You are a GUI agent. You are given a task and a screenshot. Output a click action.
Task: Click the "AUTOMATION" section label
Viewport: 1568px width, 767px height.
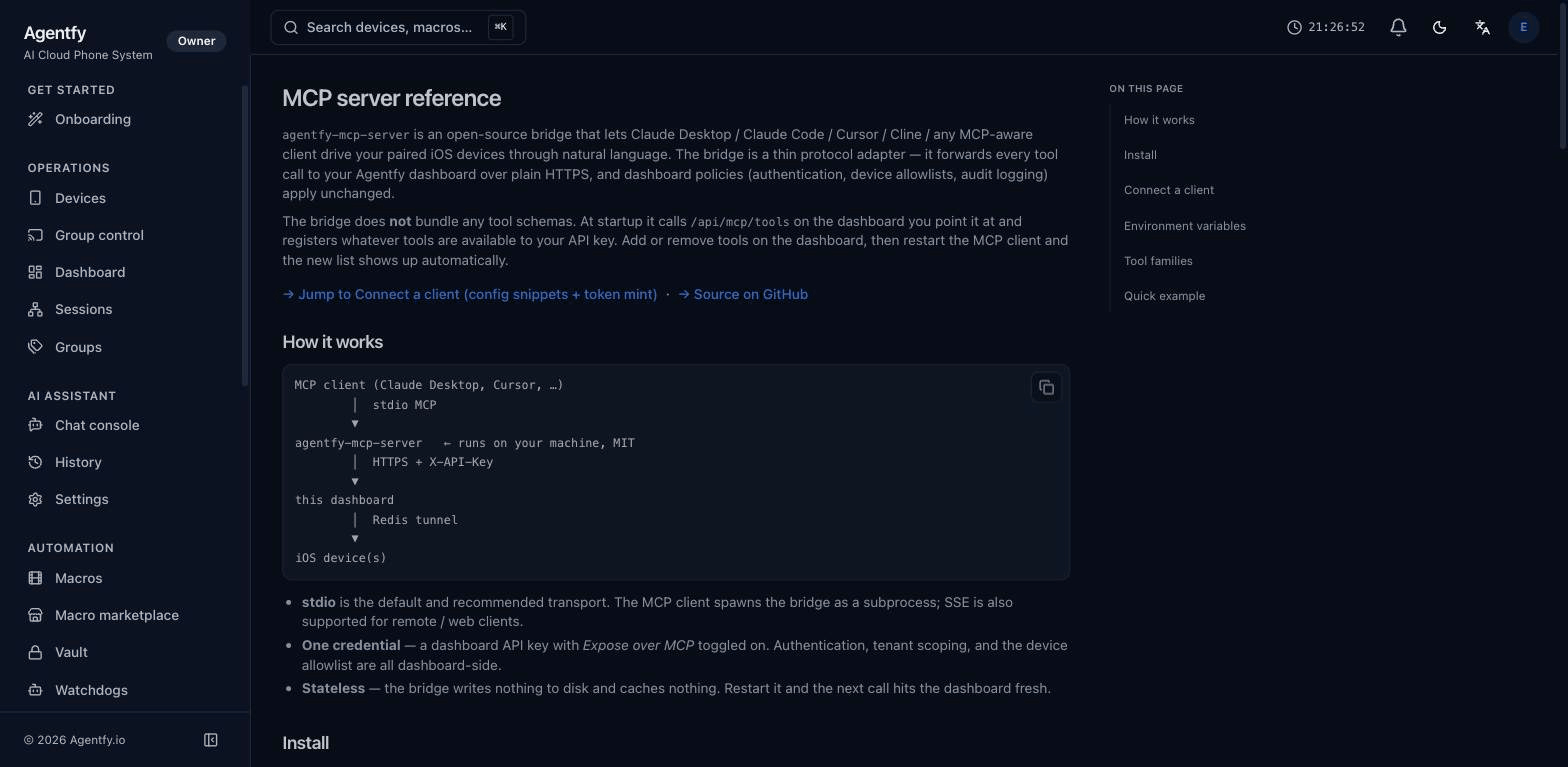71,548
